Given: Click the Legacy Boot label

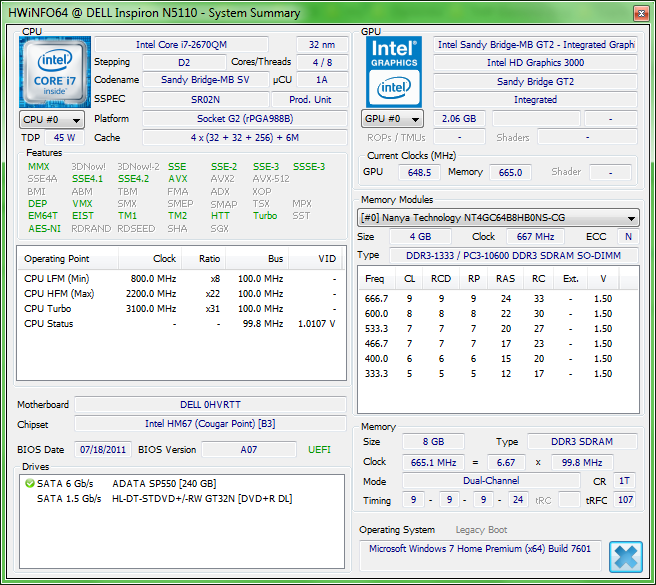Looking at the screenshot, I should tap(481, 530).
